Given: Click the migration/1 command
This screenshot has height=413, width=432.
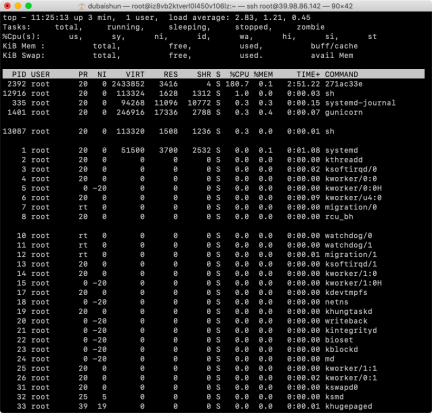Looking at the screenshot, I should tap(351, 255).
